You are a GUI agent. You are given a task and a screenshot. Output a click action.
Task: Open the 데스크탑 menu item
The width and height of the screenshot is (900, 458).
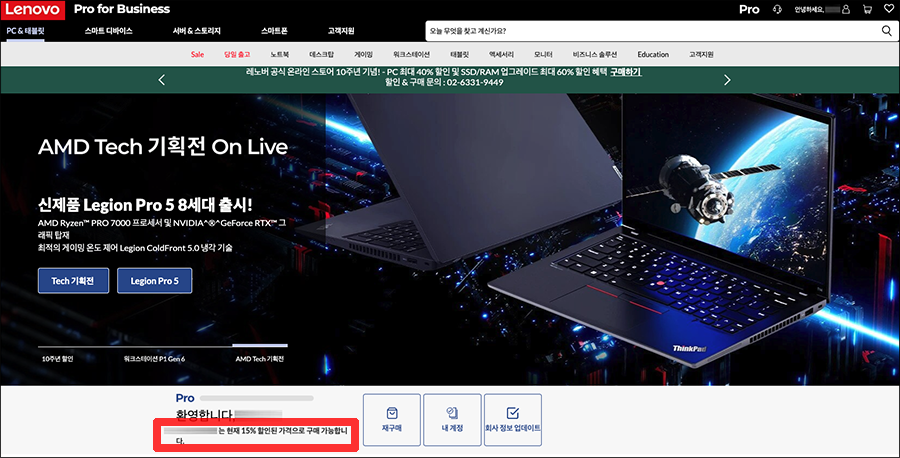click(x=321, y=55)
